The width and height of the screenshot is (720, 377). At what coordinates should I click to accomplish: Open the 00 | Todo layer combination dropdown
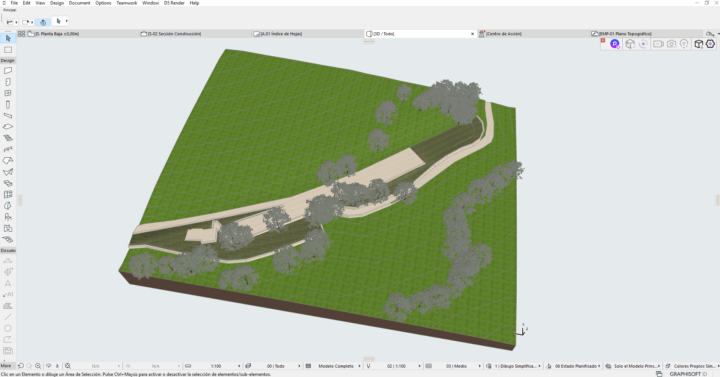(x=273, y=366)
